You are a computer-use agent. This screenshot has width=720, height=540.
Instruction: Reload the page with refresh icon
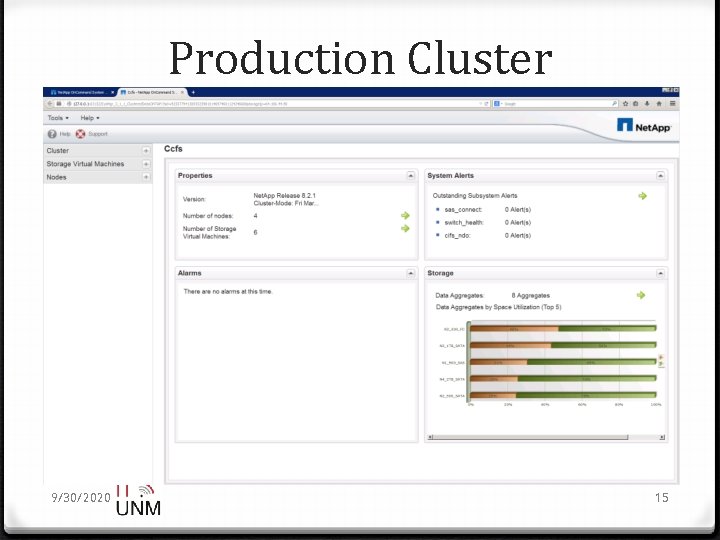point(486,104)
